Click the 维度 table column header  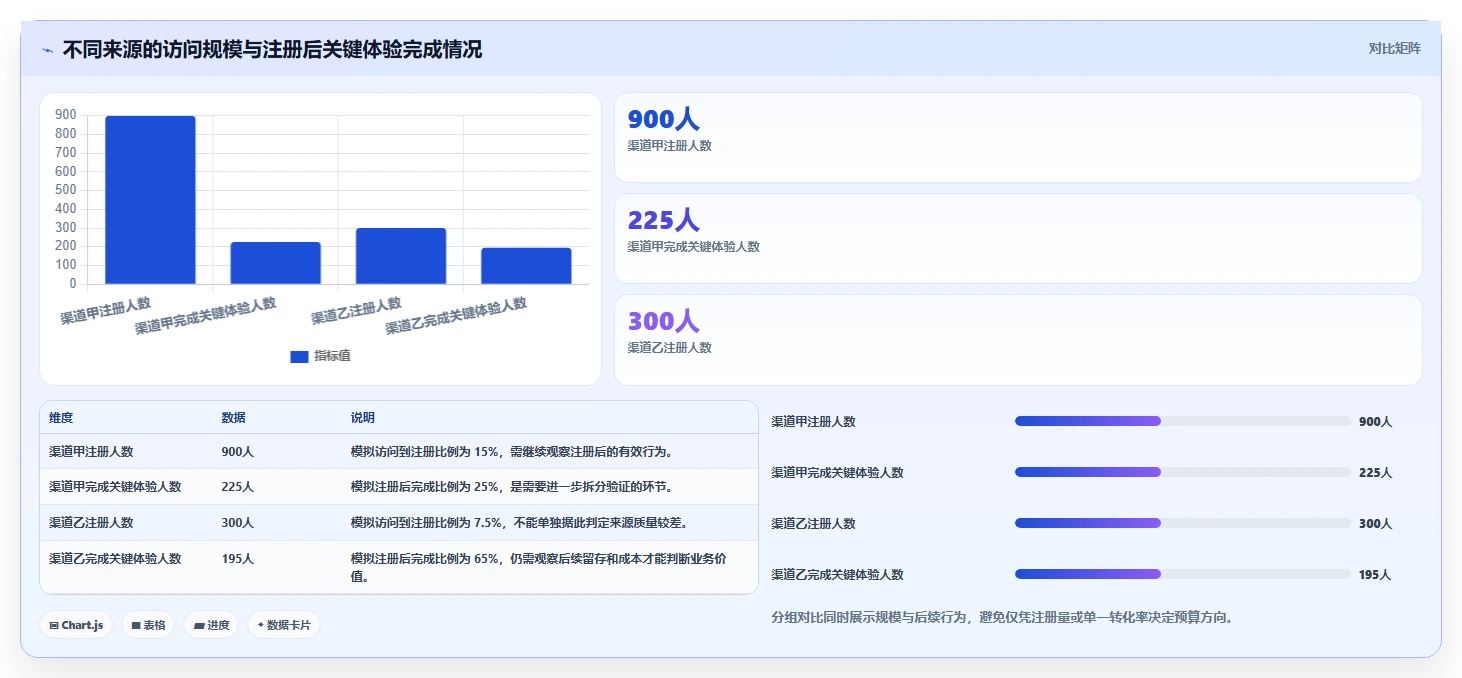61,418
